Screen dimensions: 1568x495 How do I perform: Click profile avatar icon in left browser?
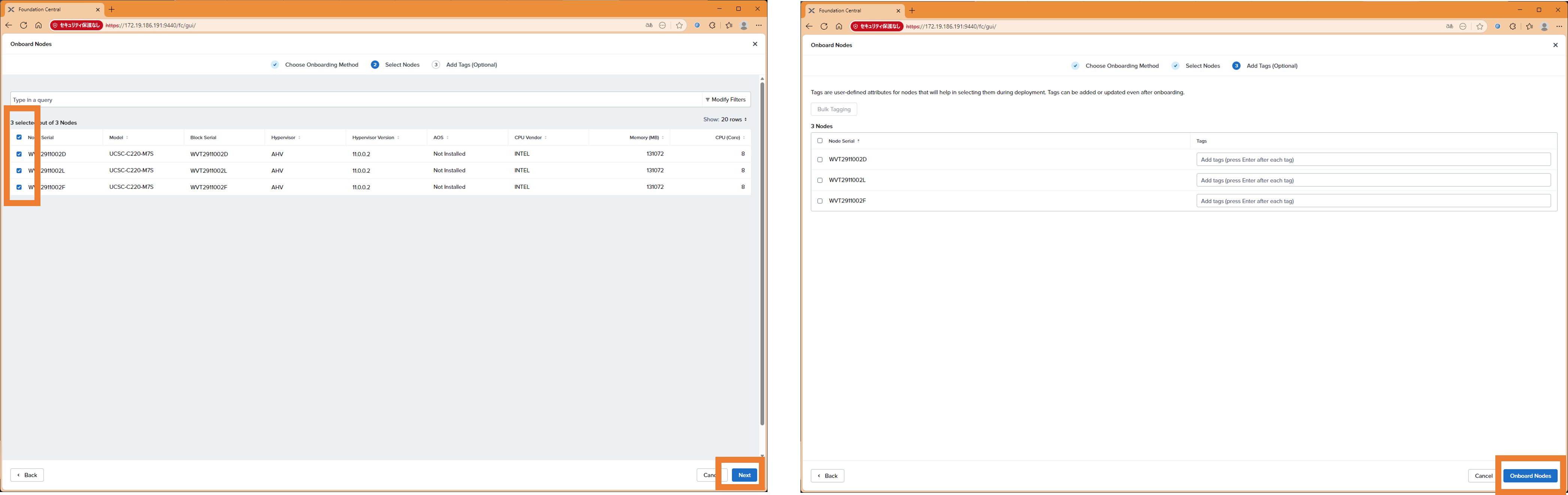(x=744, y=25)
